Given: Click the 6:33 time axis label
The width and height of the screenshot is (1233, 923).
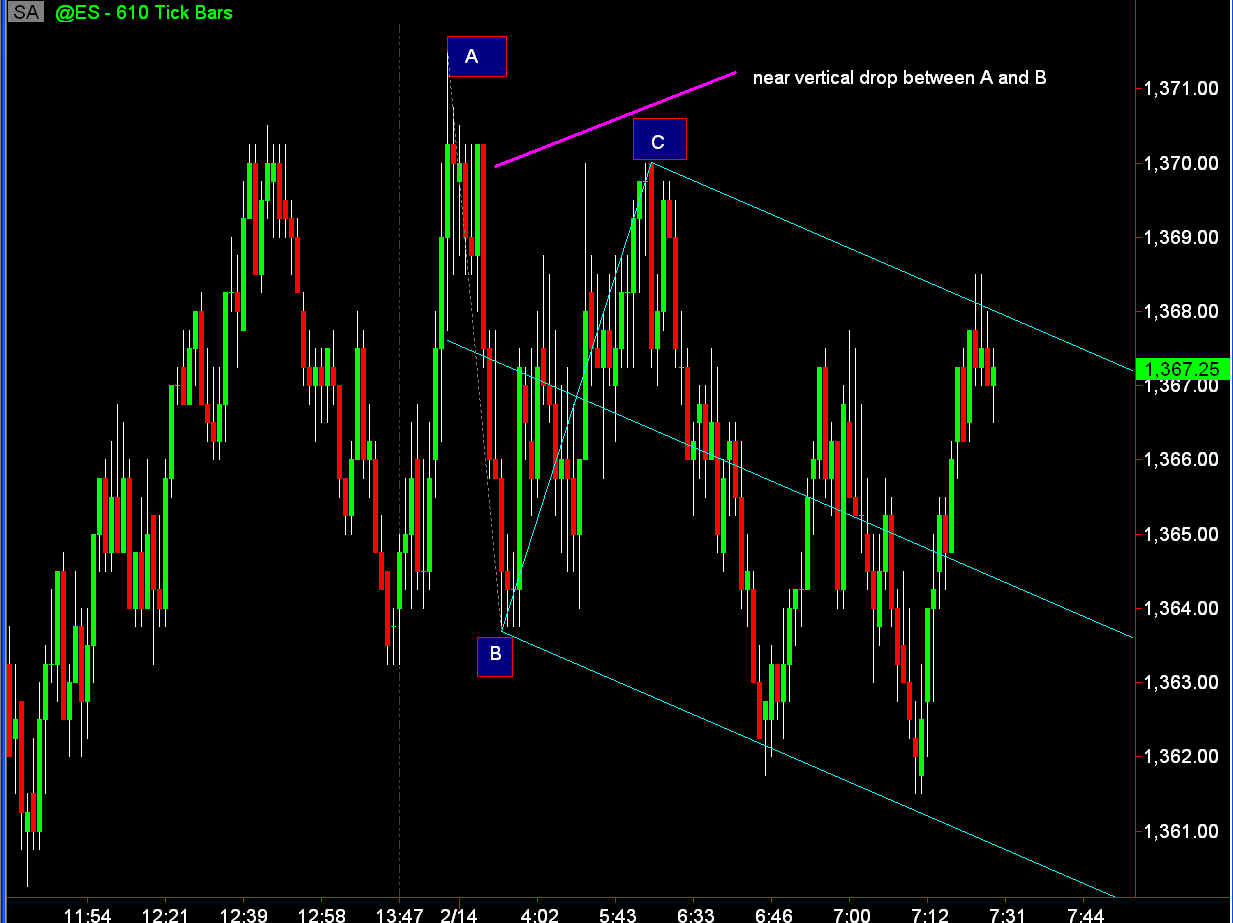Looking at the screenshot, I should (696, 913).
